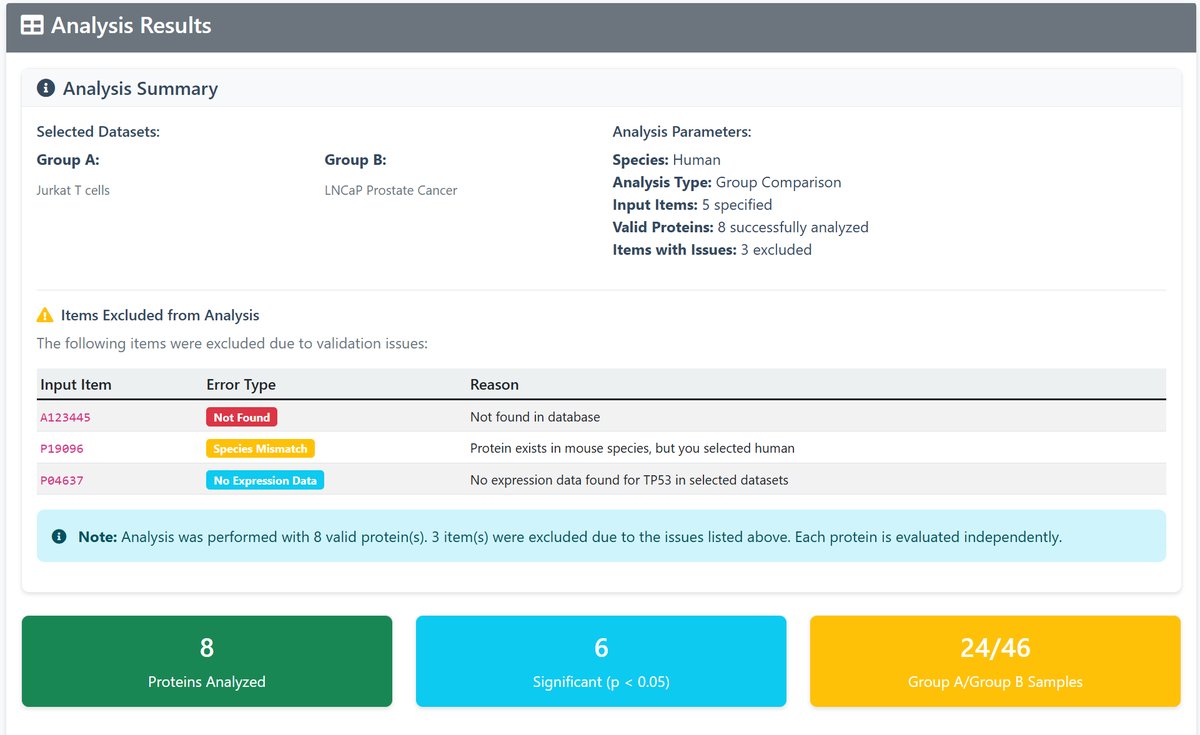Image resolution: width=1200 pixels, height=735 pixels.
Task: Click the warning triangle icon by Items Excluded
Action: click(45, 315)
